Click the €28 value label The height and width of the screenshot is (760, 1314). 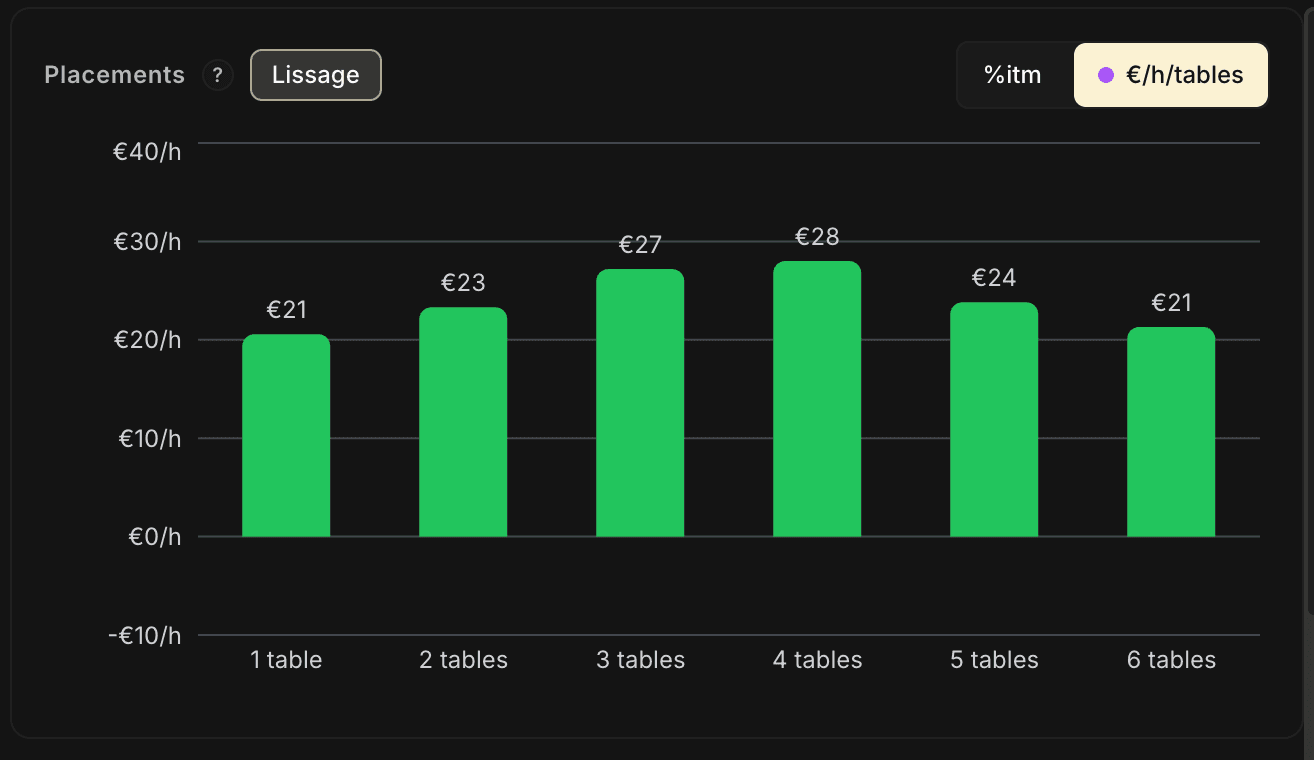(817, 237)
